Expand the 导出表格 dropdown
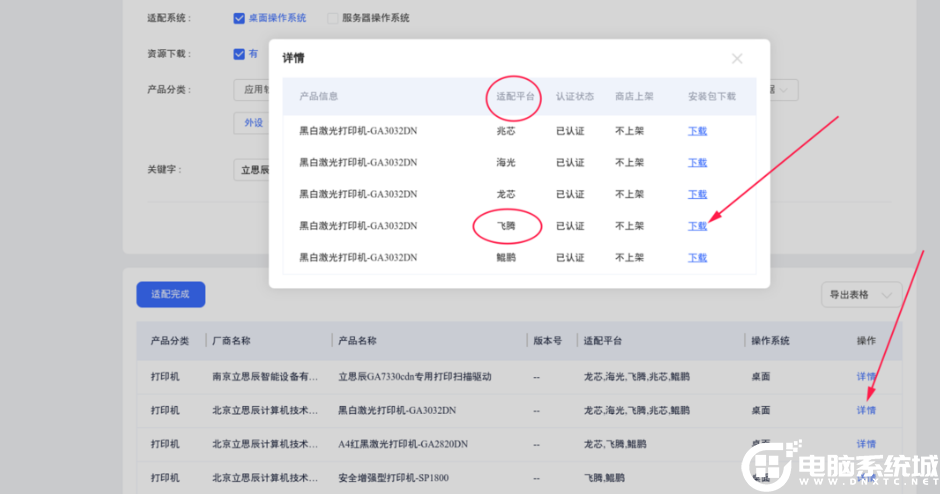Screen dimensions: 940x494 [858, 294]
